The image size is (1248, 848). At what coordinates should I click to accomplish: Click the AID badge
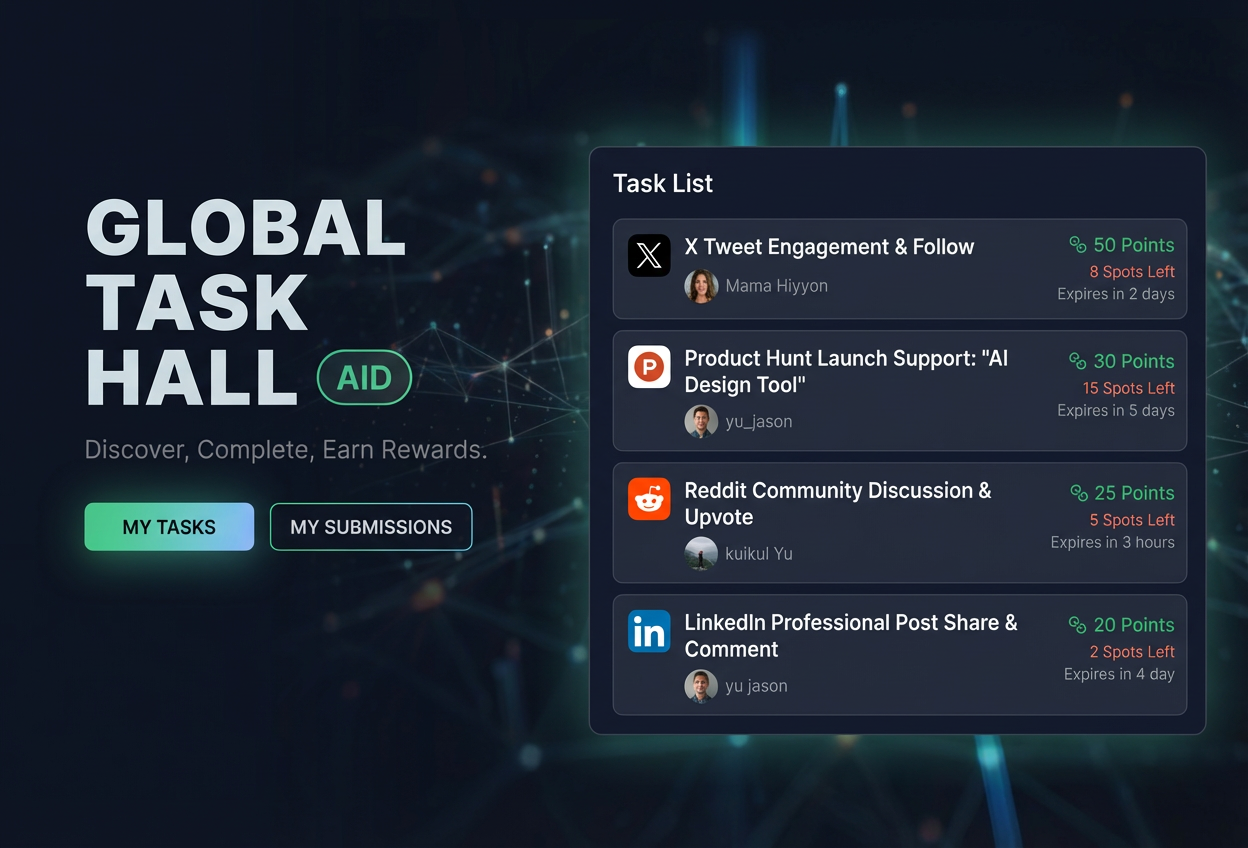[364, 377]
